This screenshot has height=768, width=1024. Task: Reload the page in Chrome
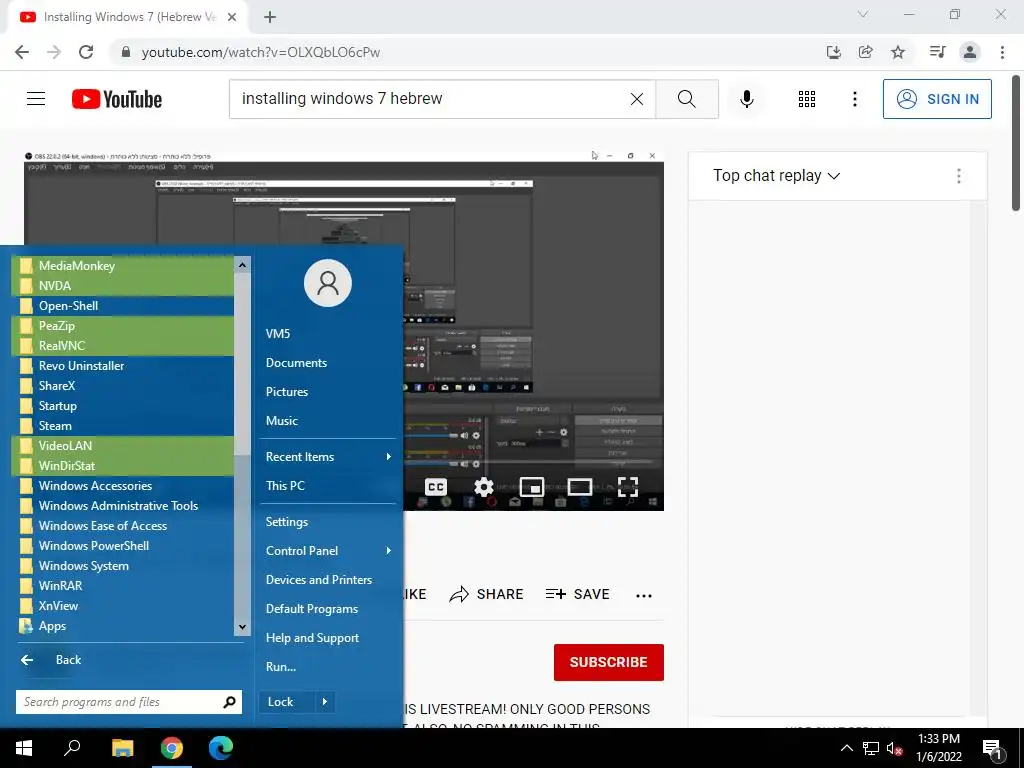86,52
